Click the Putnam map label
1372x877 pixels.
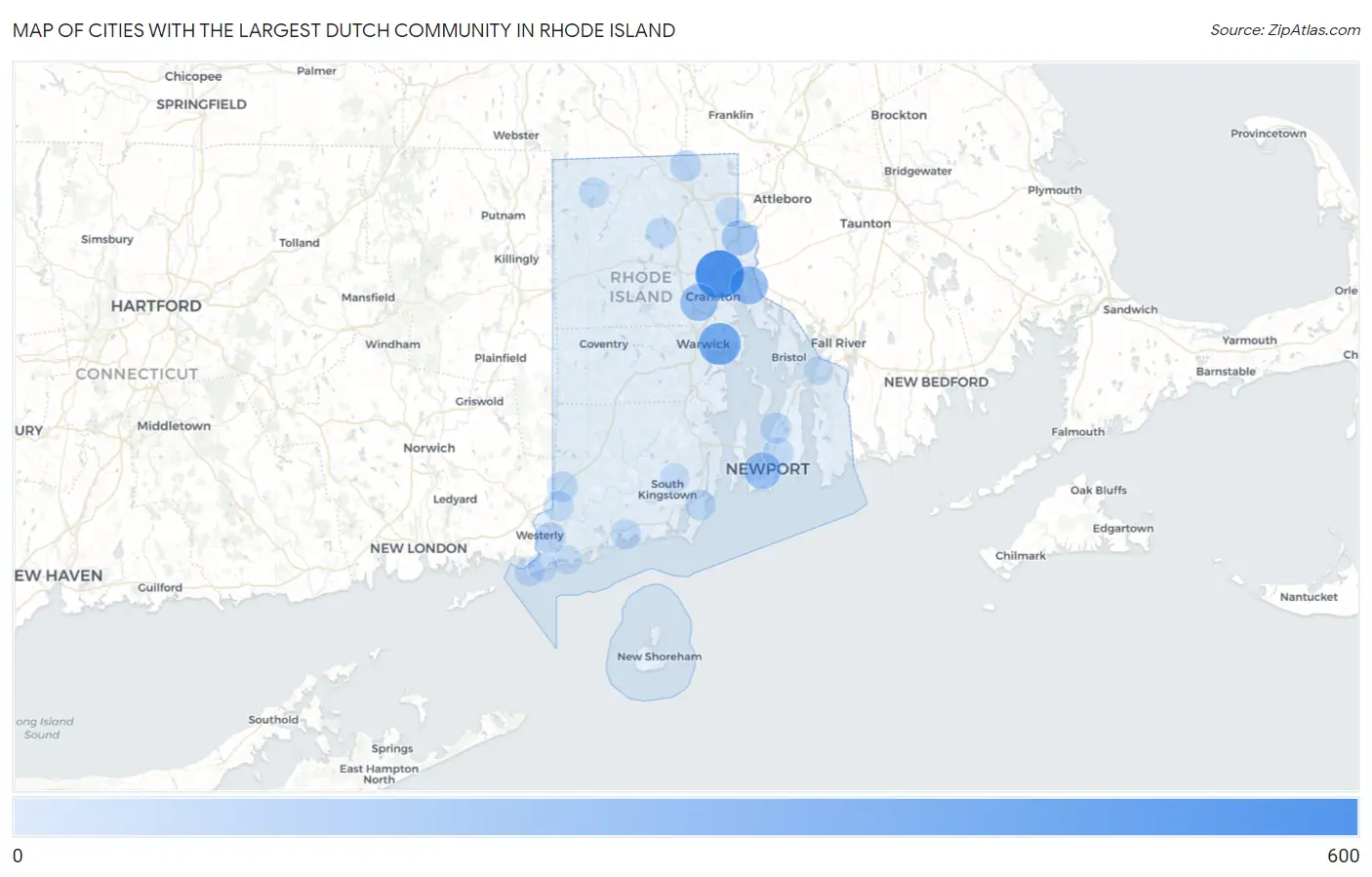503,216
